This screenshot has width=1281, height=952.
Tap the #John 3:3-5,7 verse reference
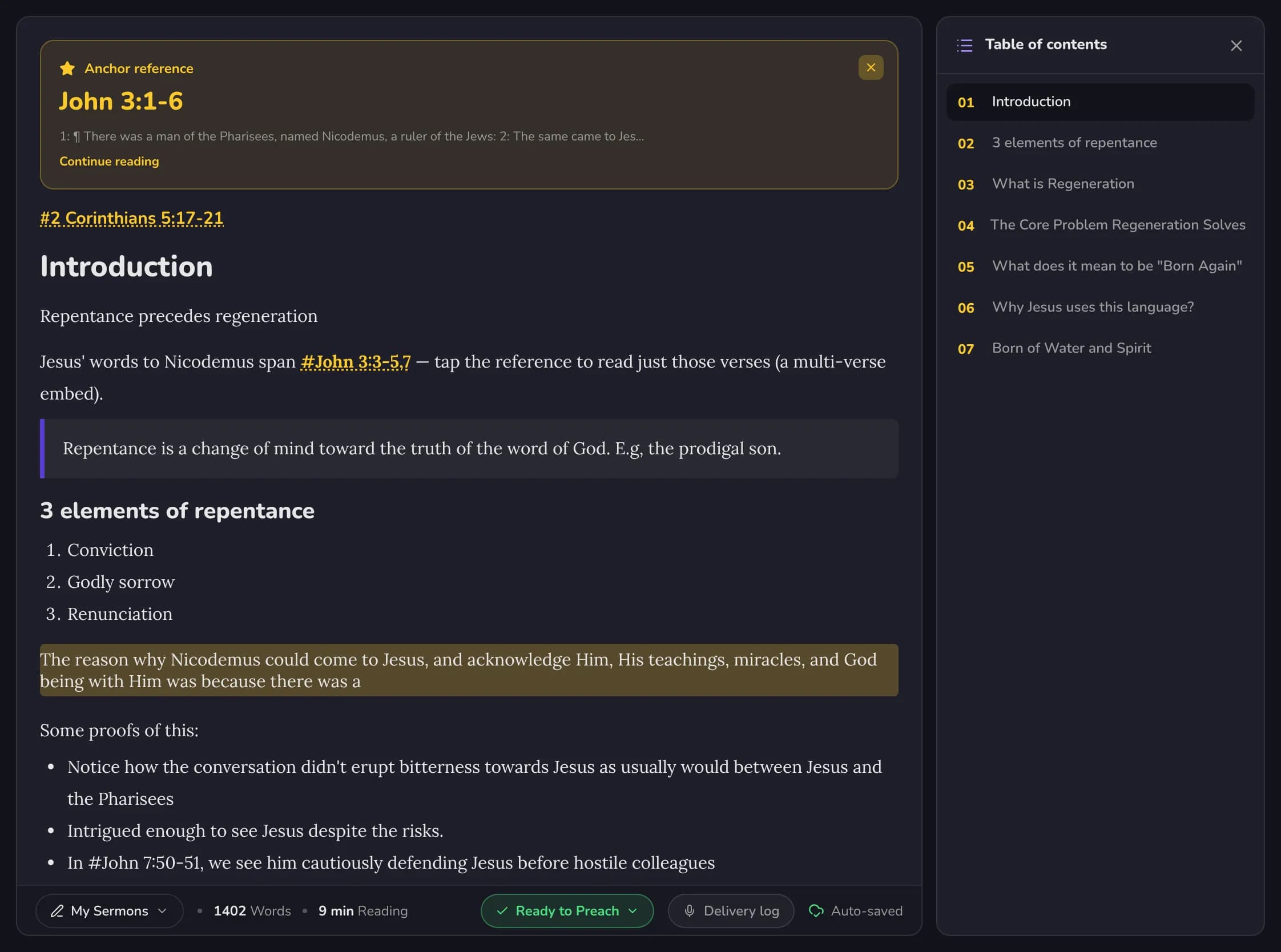(x=356, y=362)
